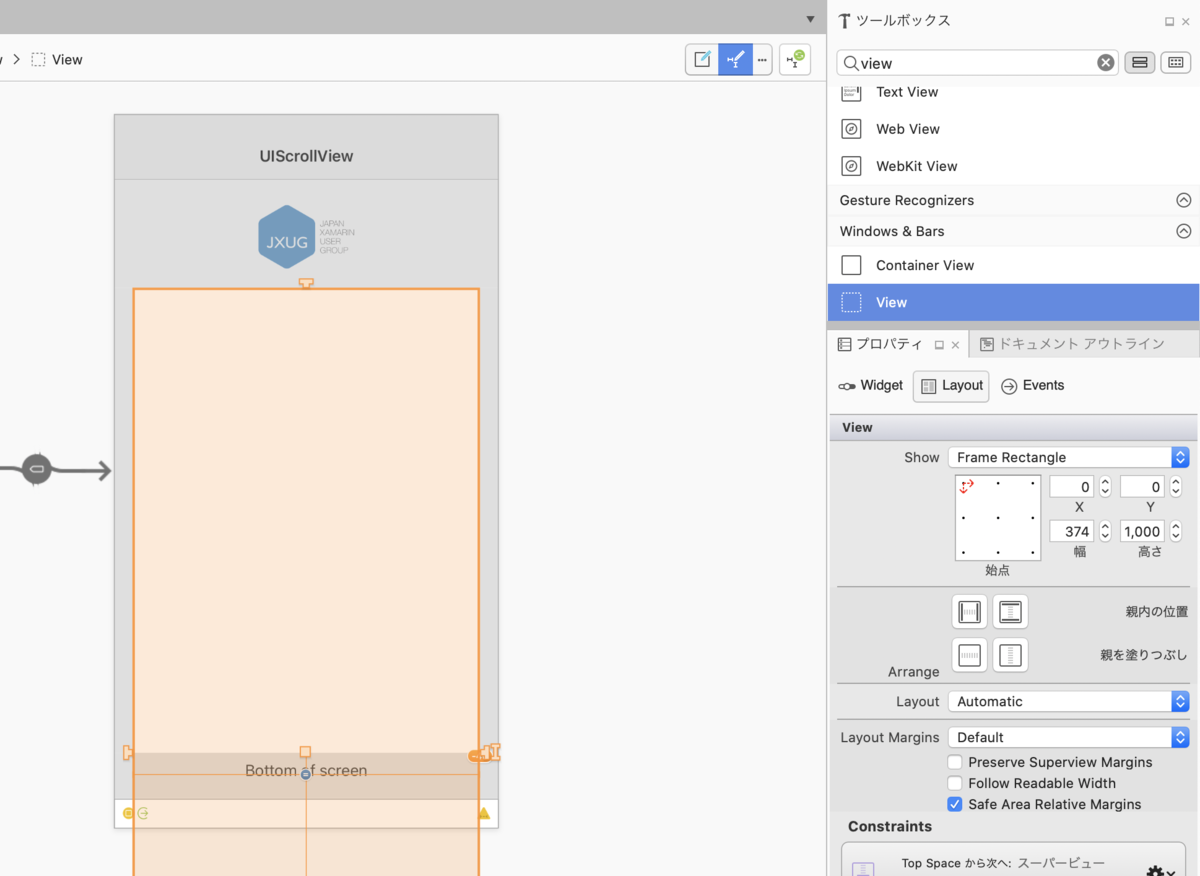Enable Follow Readable Width checkbox

(955, 783)
